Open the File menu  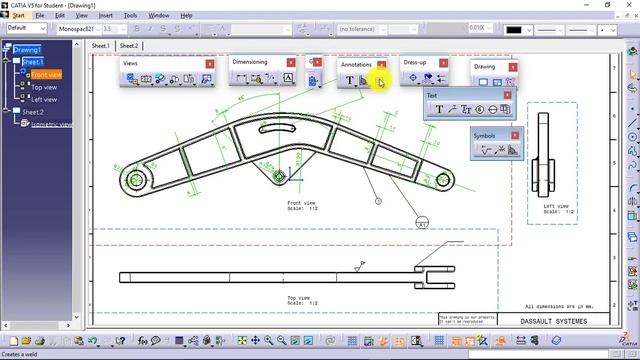click(40, 16)
